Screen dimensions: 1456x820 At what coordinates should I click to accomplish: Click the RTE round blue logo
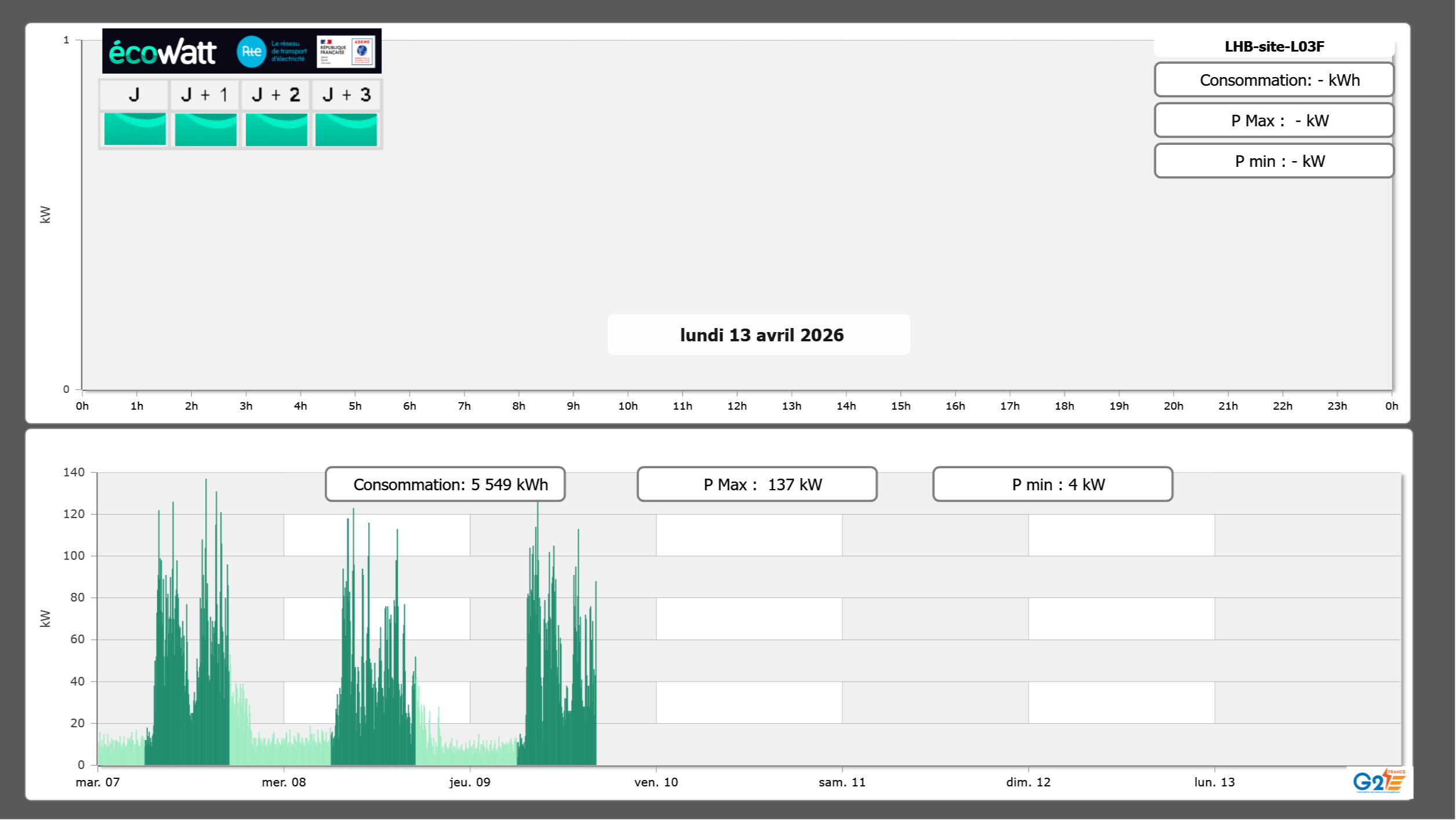coord(251,52)
